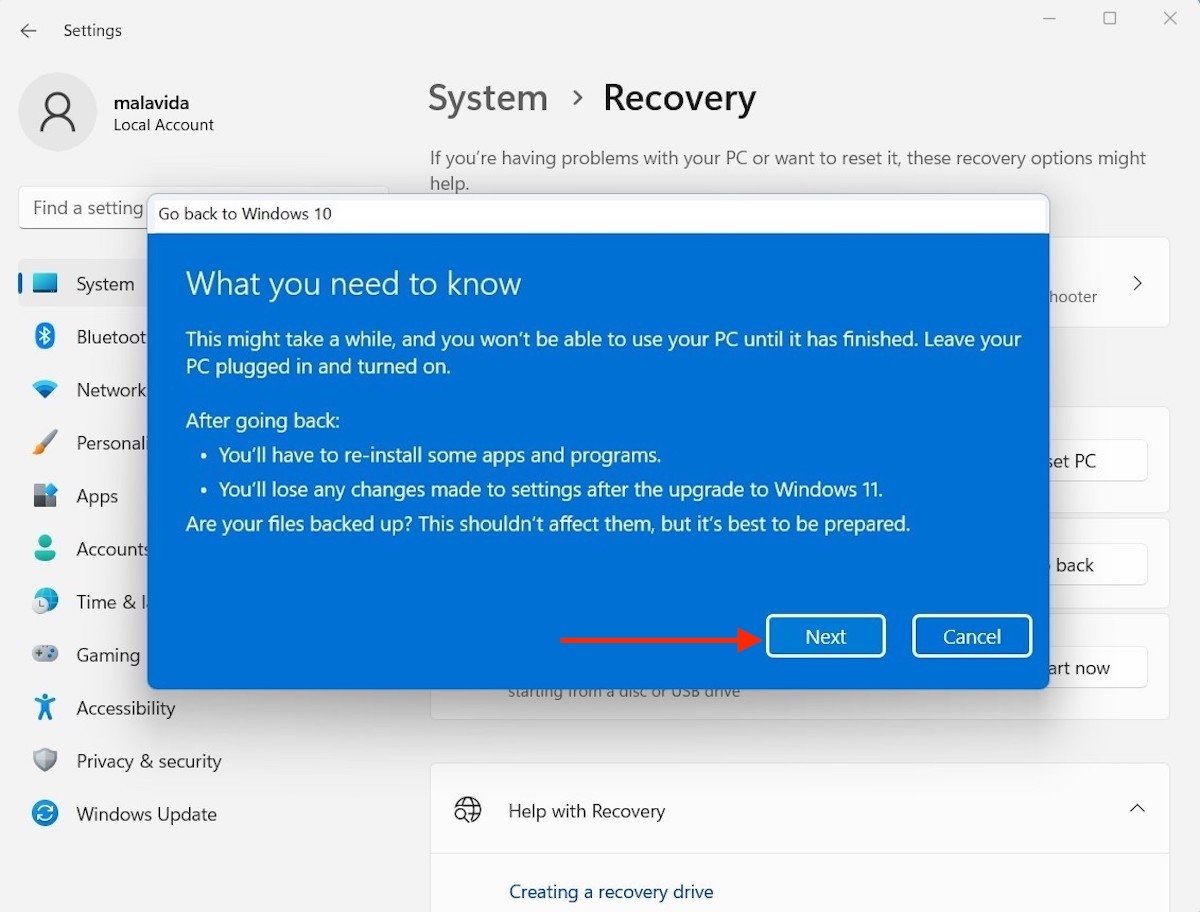Click the Gaming controller icon
The image size is (1200, 912).
click(x=45, y=655)
